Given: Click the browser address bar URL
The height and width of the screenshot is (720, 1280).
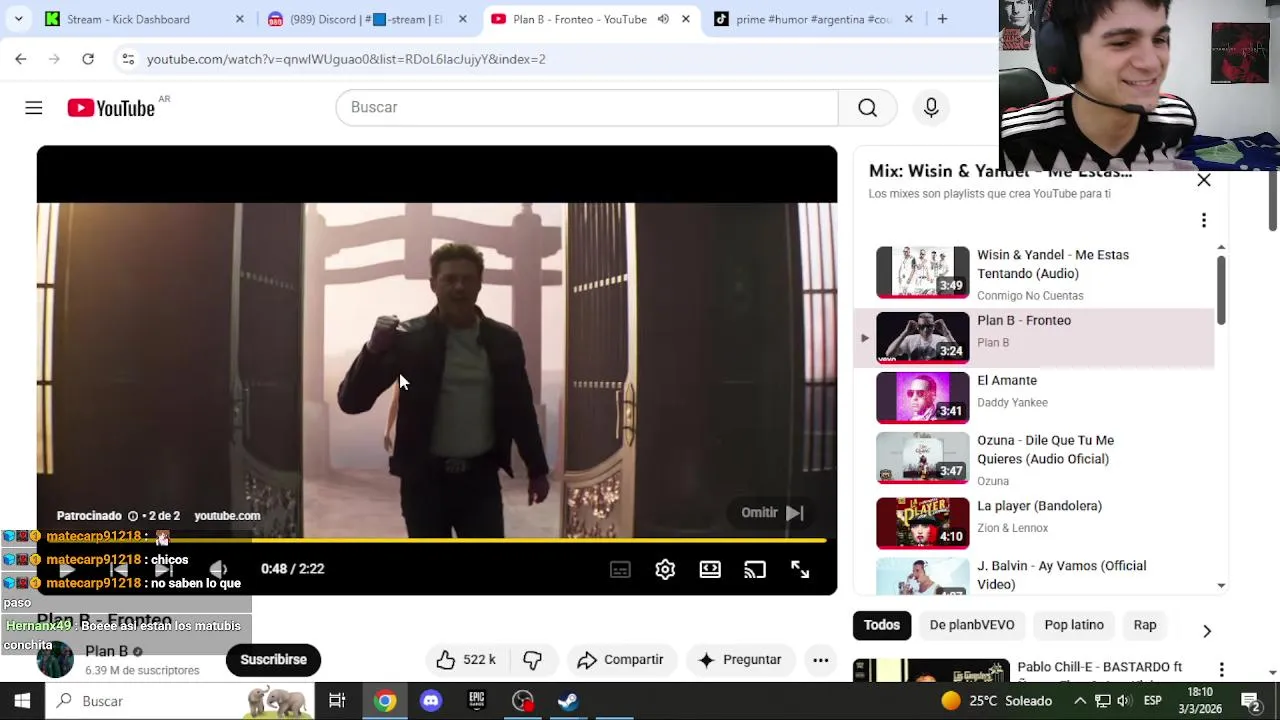Looking at the screenshot, I should (346, 59).
